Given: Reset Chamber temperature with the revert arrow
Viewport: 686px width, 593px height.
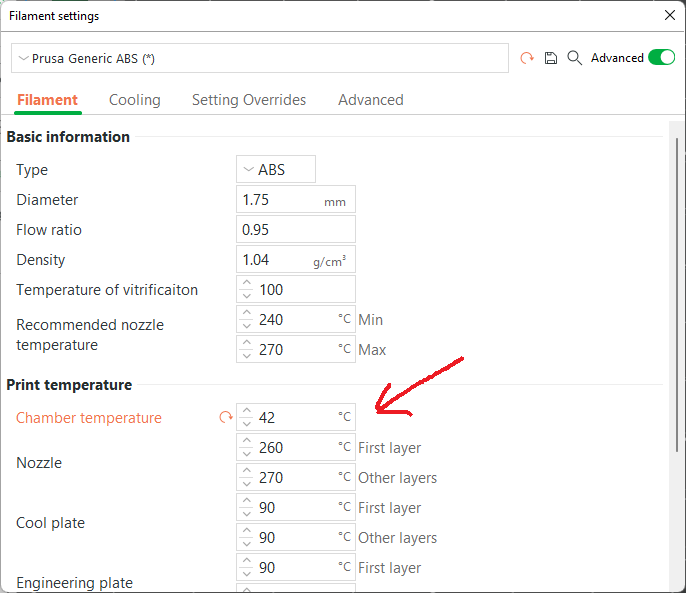Looking at the screenshot, I should coord(225,418).
